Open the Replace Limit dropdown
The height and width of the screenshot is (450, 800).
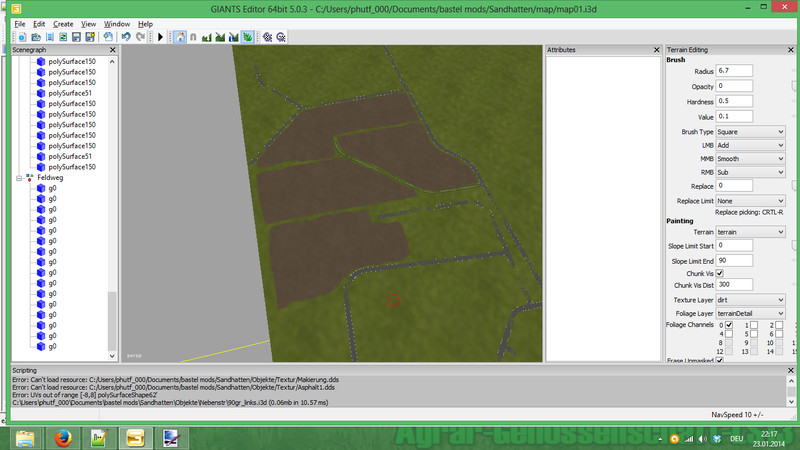(x=750, y=201)
